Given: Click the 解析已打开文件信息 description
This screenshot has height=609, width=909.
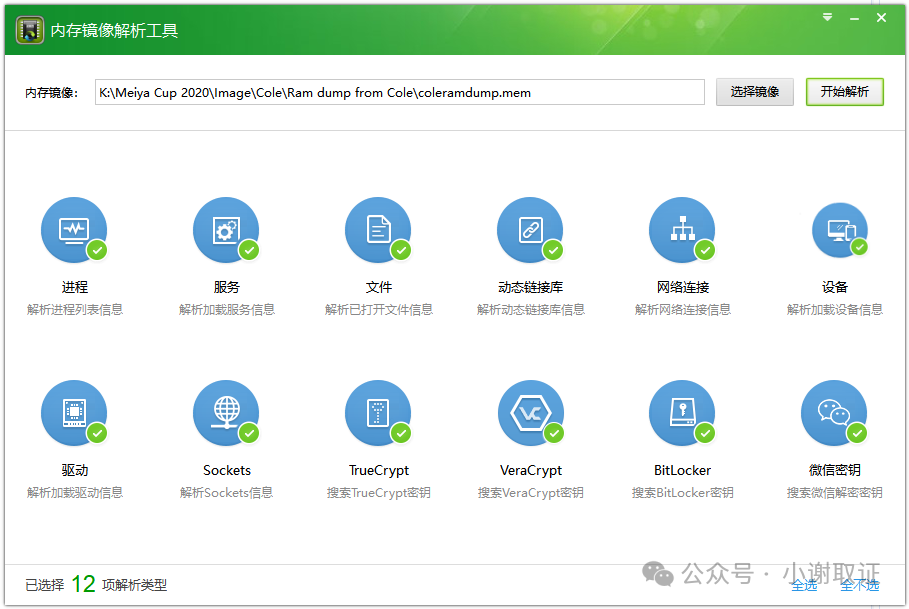Looking at the screenshot, I should [379, 309].
